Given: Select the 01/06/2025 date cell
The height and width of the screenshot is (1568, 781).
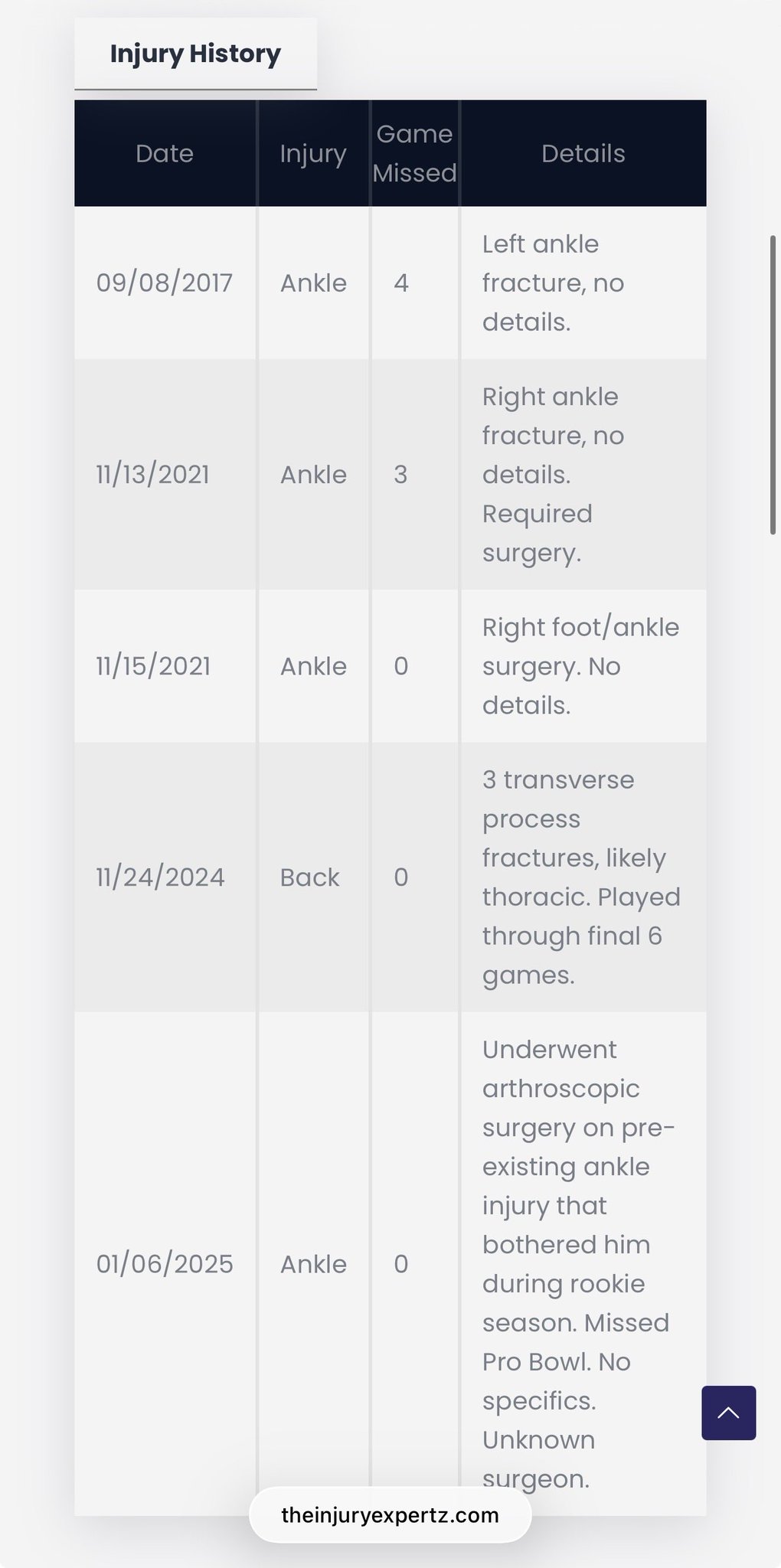Looking at the screenshot, I should 165,1263.
